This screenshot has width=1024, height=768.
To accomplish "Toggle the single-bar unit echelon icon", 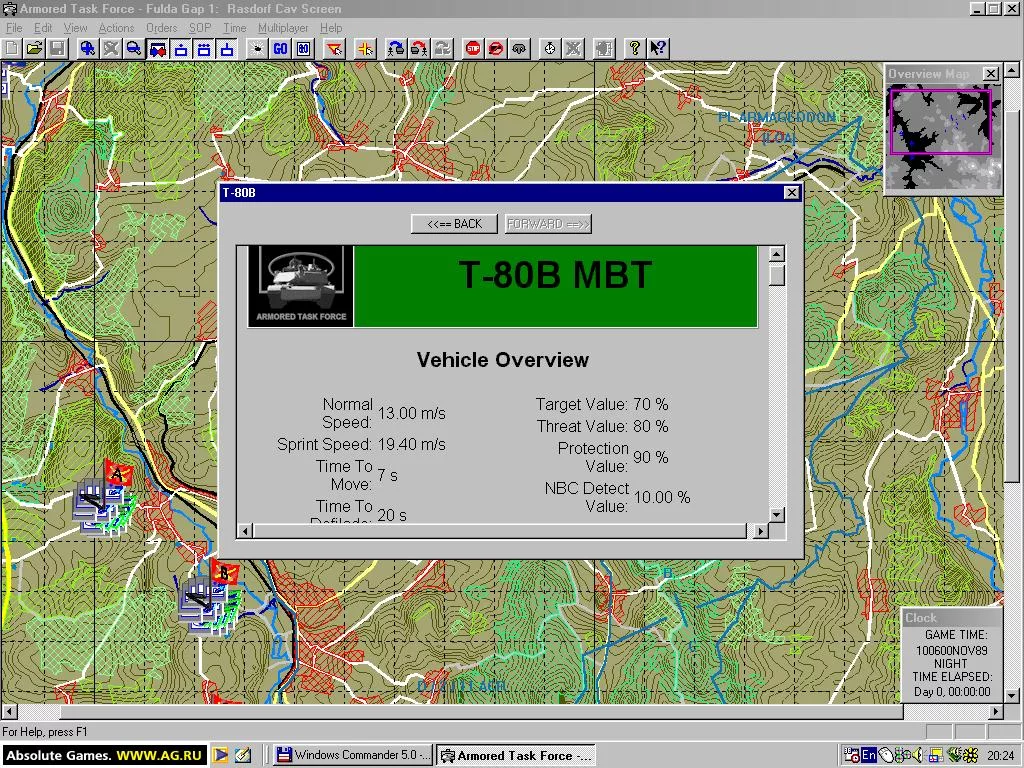I will tap(227, 48).
